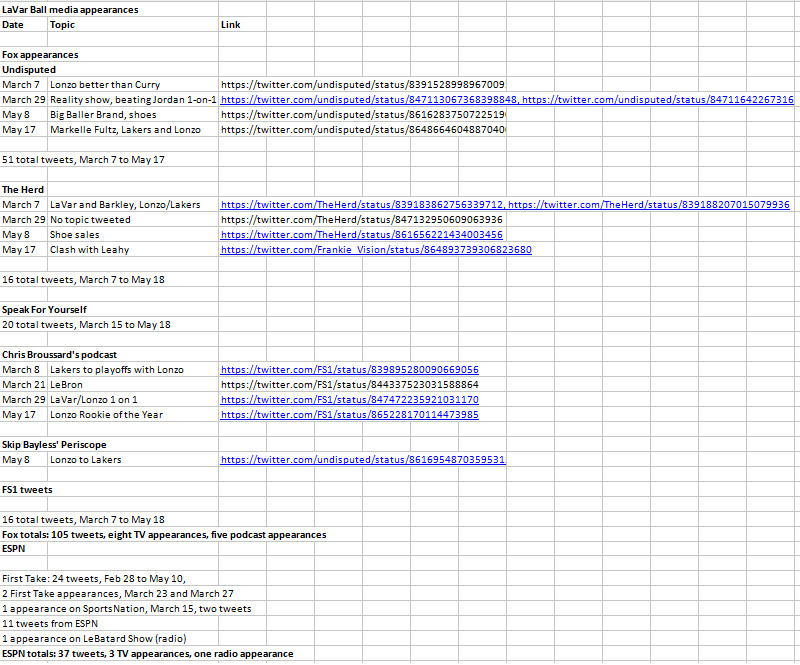The height and width of the screenshot is (665, 800).
Task: Select the 'LaVar/Lonzo 1 on 1' cell
Action: coord(94,400)
